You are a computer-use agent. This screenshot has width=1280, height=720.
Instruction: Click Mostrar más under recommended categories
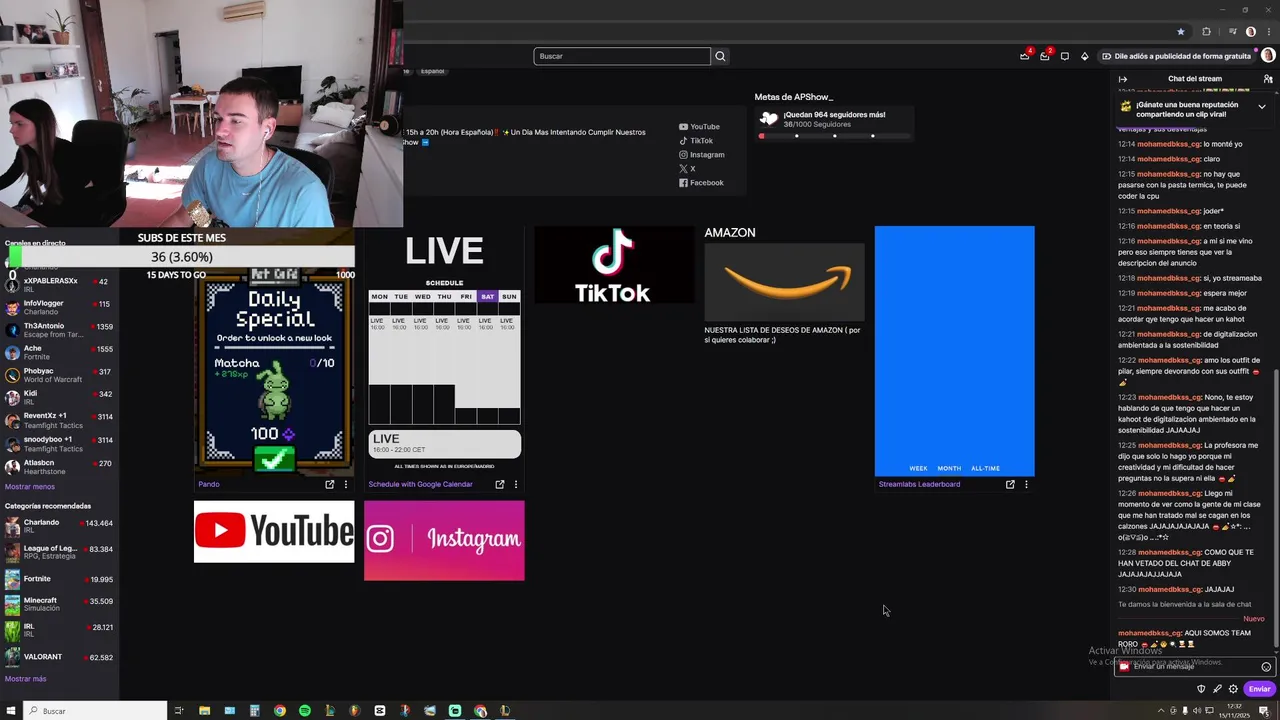[25, 679]
